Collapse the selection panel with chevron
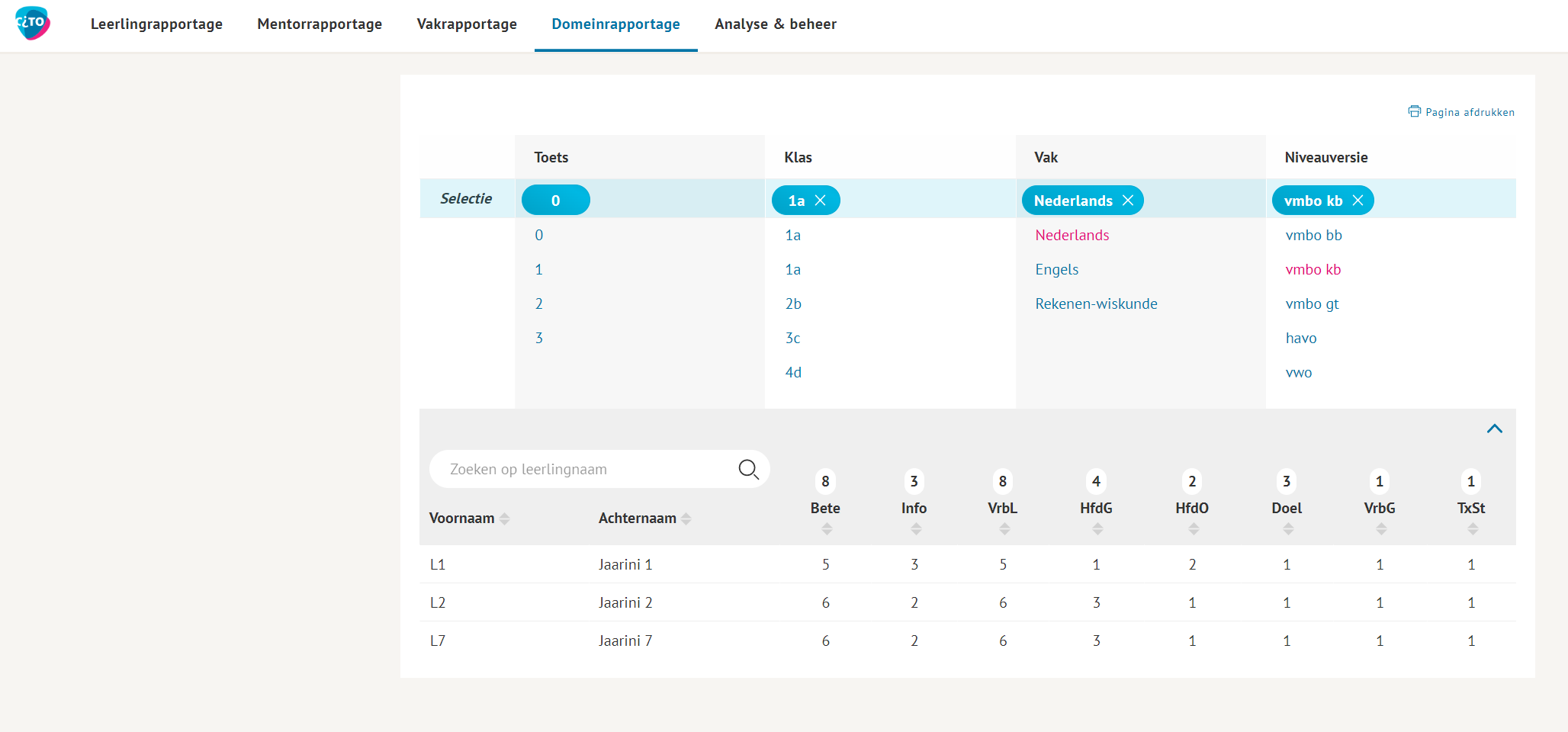Viewport: 1568px width, 732px height. (x=1494, y=429)
